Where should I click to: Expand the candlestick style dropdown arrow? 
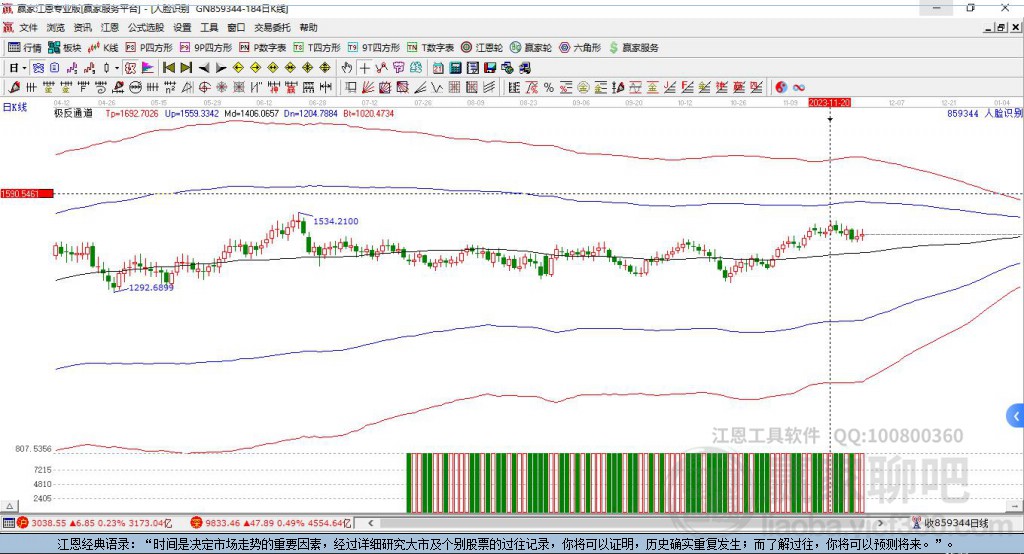[x=117, y=68]
